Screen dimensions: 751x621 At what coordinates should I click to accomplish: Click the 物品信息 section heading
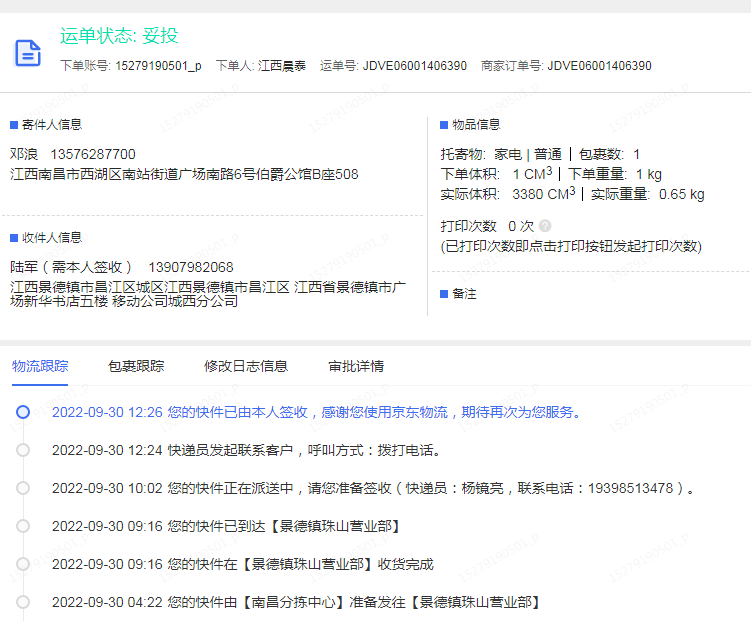pyautogui.click(x=476, y=125)
